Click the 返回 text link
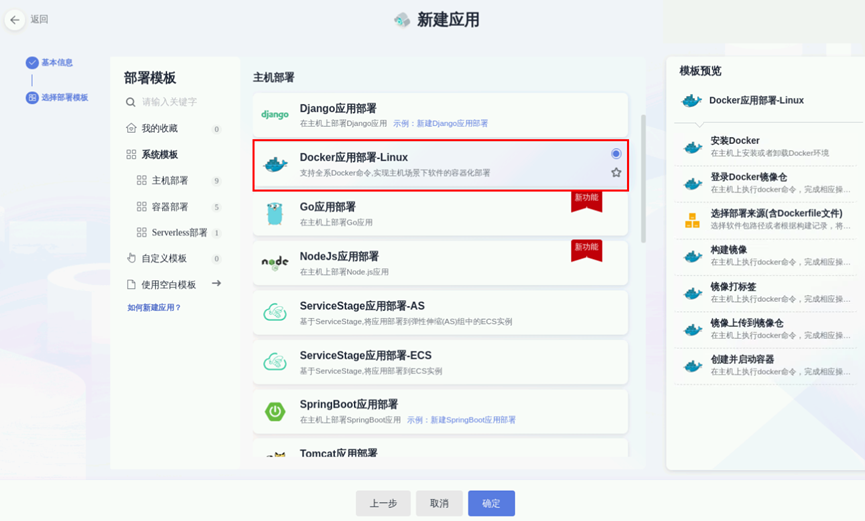Screen dimensions: 865x521 [39, 19]
